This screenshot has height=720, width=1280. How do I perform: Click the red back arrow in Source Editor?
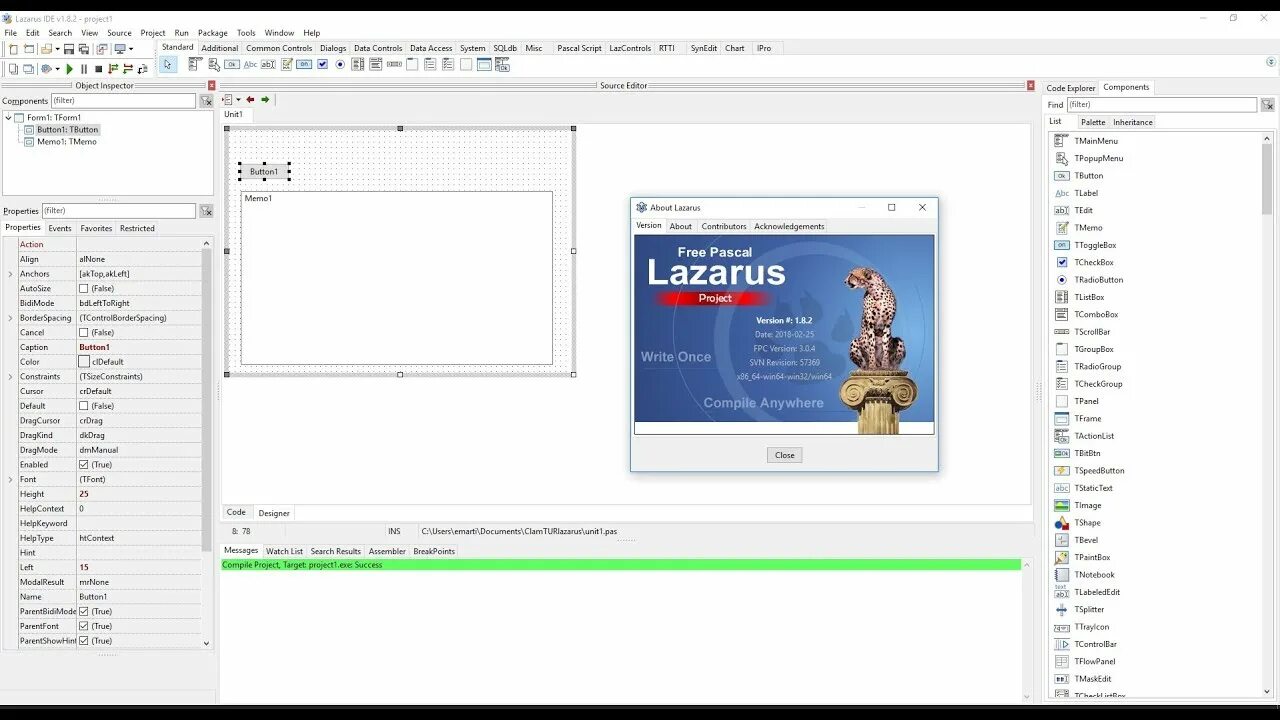point(250,99)
